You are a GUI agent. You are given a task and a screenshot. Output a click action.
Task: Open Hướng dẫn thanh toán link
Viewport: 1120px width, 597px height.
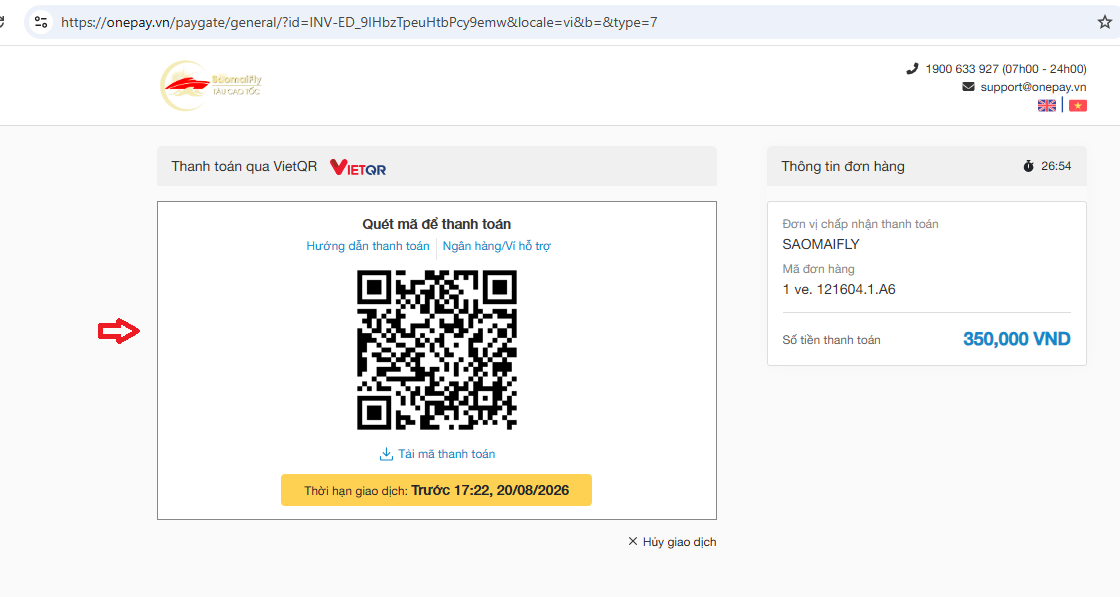tap(368, 246)
